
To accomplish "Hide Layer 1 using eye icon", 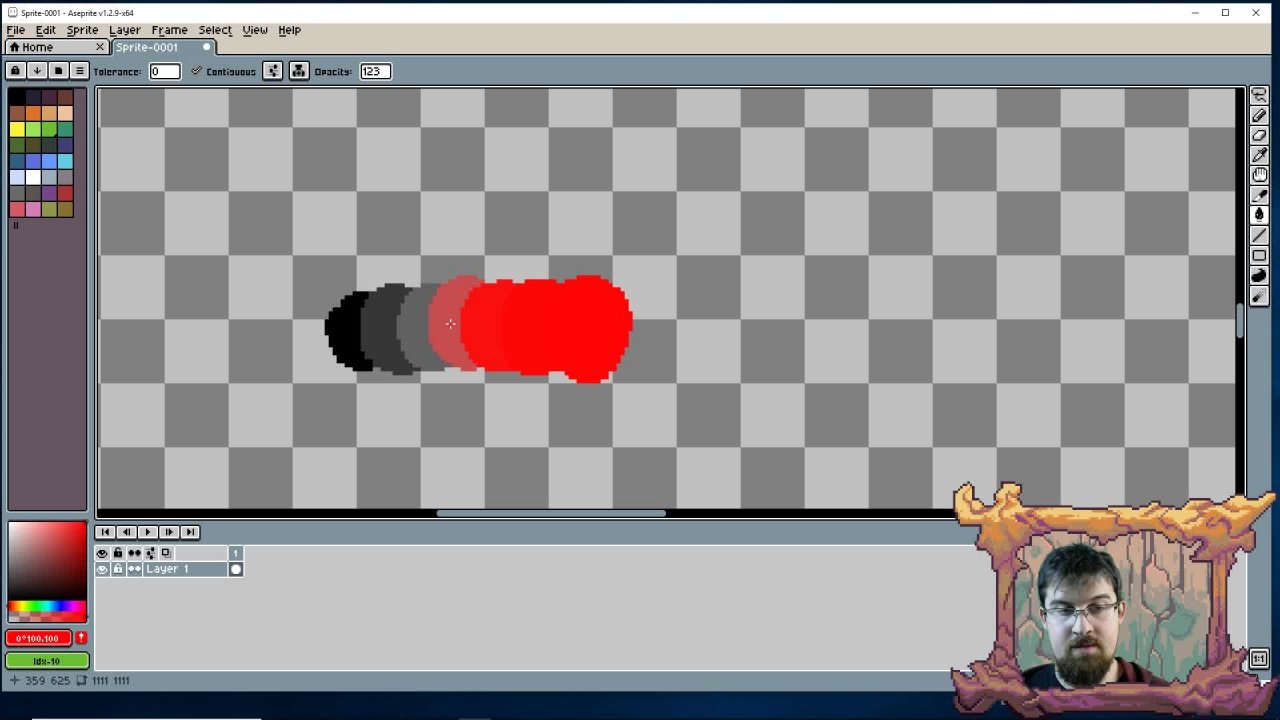I will tap(102, 569).
